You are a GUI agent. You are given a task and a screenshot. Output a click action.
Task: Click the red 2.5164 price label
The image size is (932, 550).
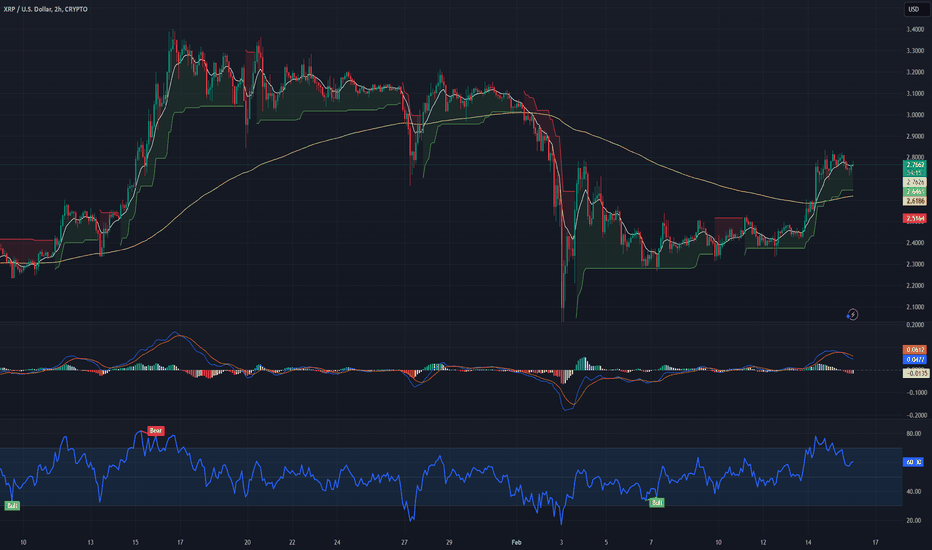(915, 218)
